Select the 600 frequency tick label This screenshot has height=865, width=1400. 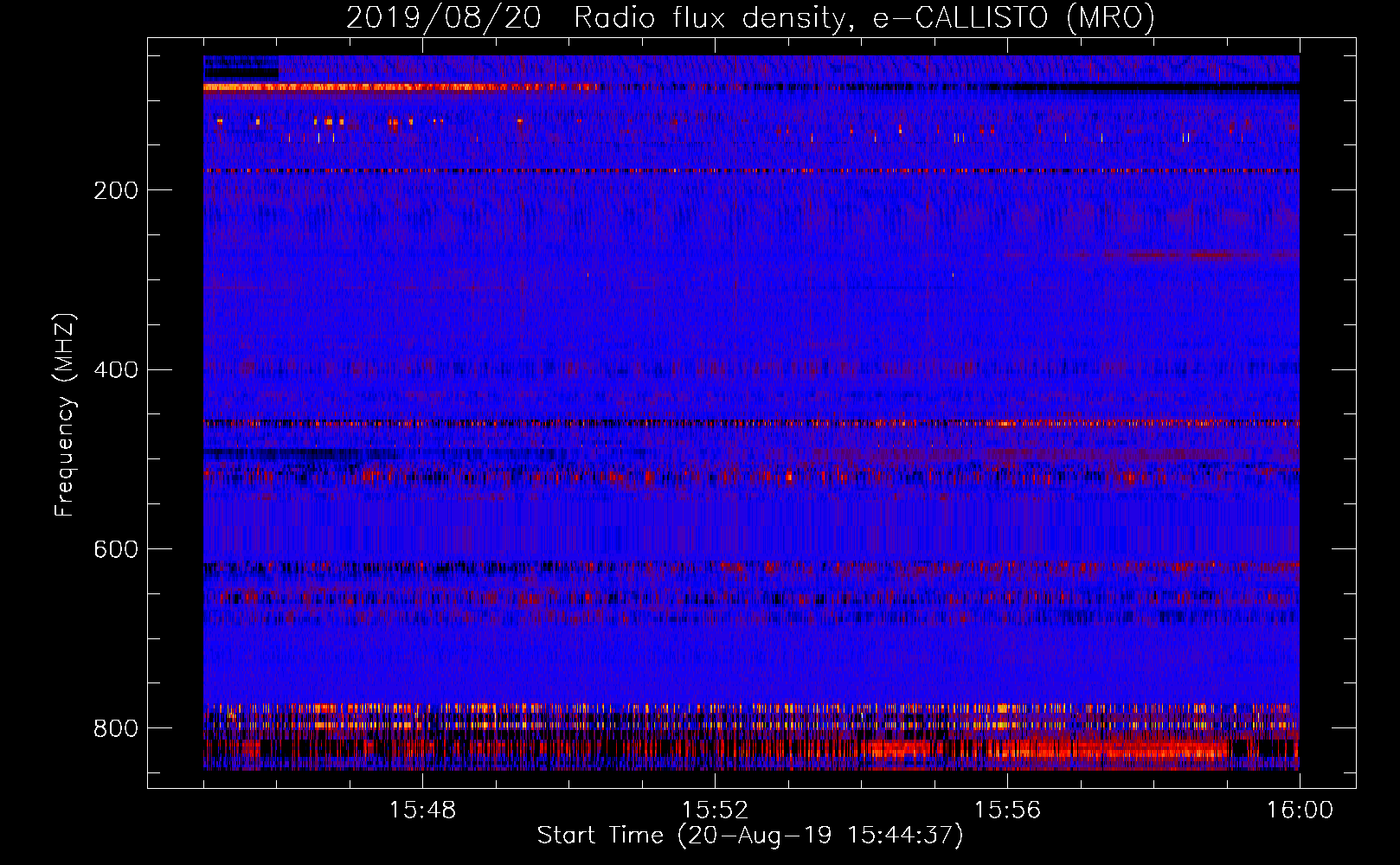pyautogui.click(x=116, y=549)
